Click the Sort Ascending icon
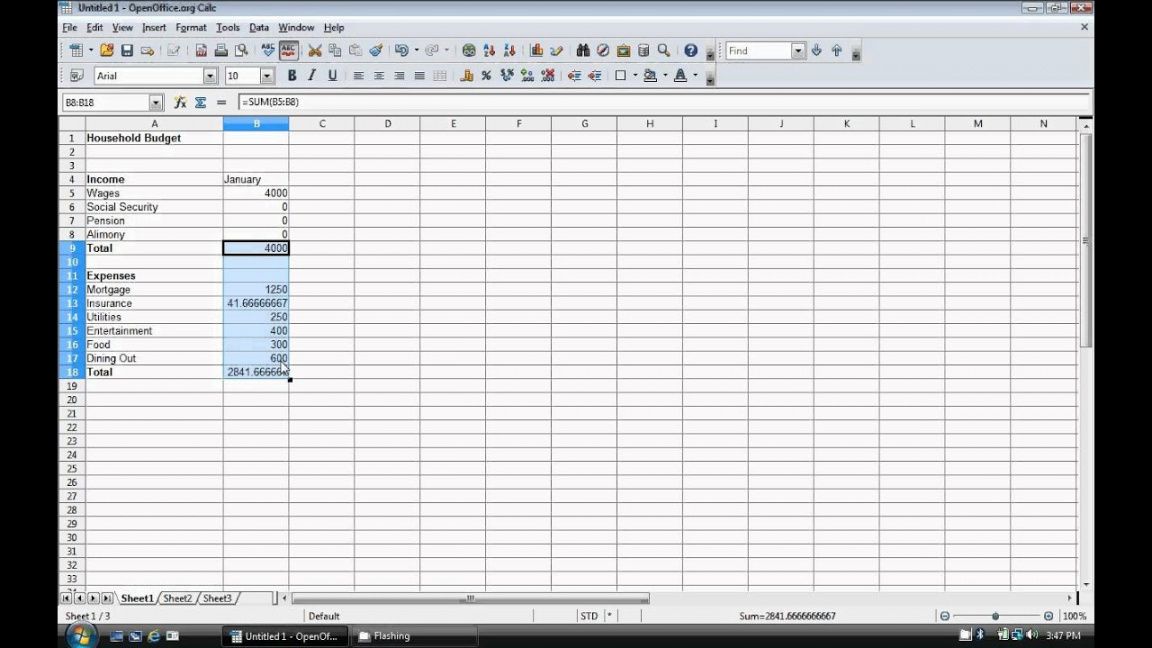Image resolution: width=1152 pixels, height=648 pixels. (489, 51)
